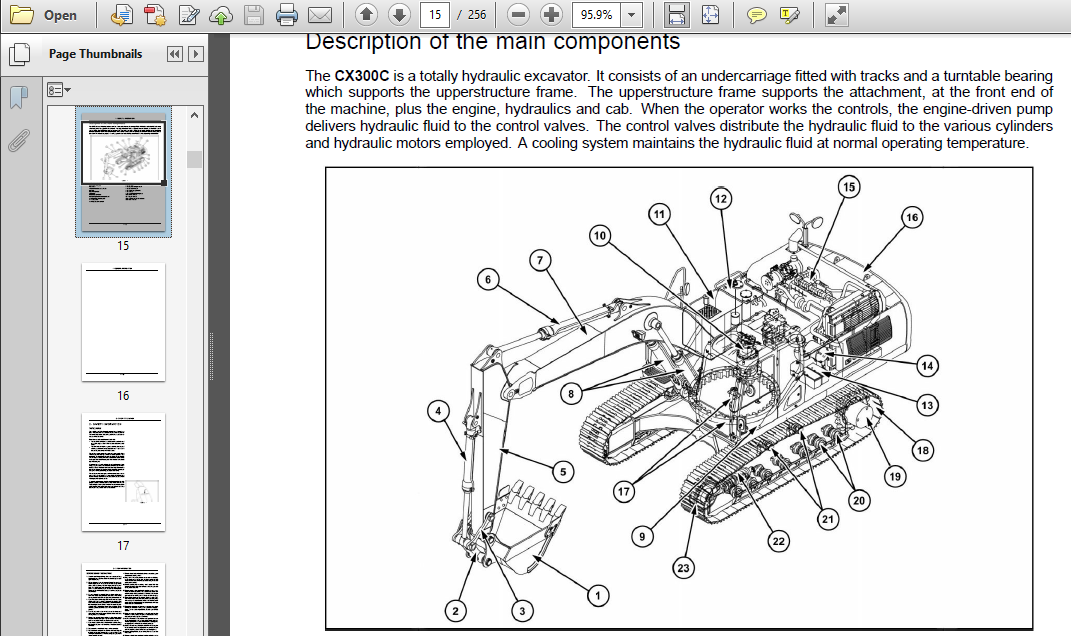Click the Page Thumbnails panel title

coord(96,54)
